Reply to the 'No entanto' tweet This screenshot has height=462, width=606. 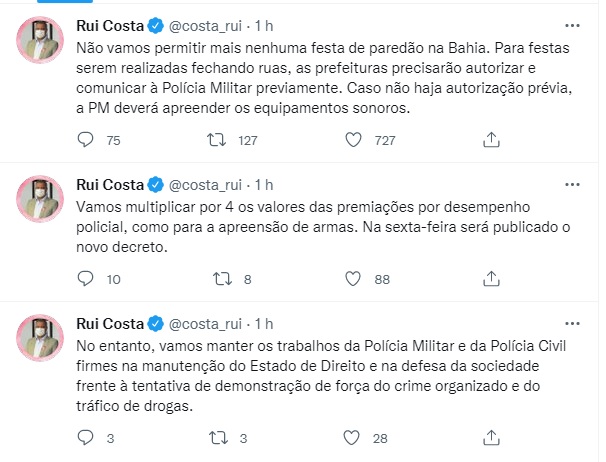point(84,437)
